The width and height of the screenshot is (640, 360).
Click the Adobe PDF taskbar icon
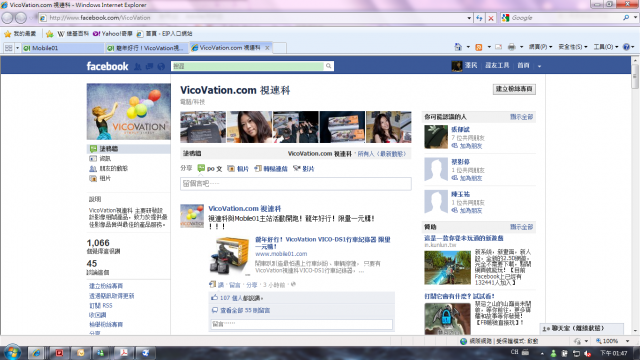[123, 353]
